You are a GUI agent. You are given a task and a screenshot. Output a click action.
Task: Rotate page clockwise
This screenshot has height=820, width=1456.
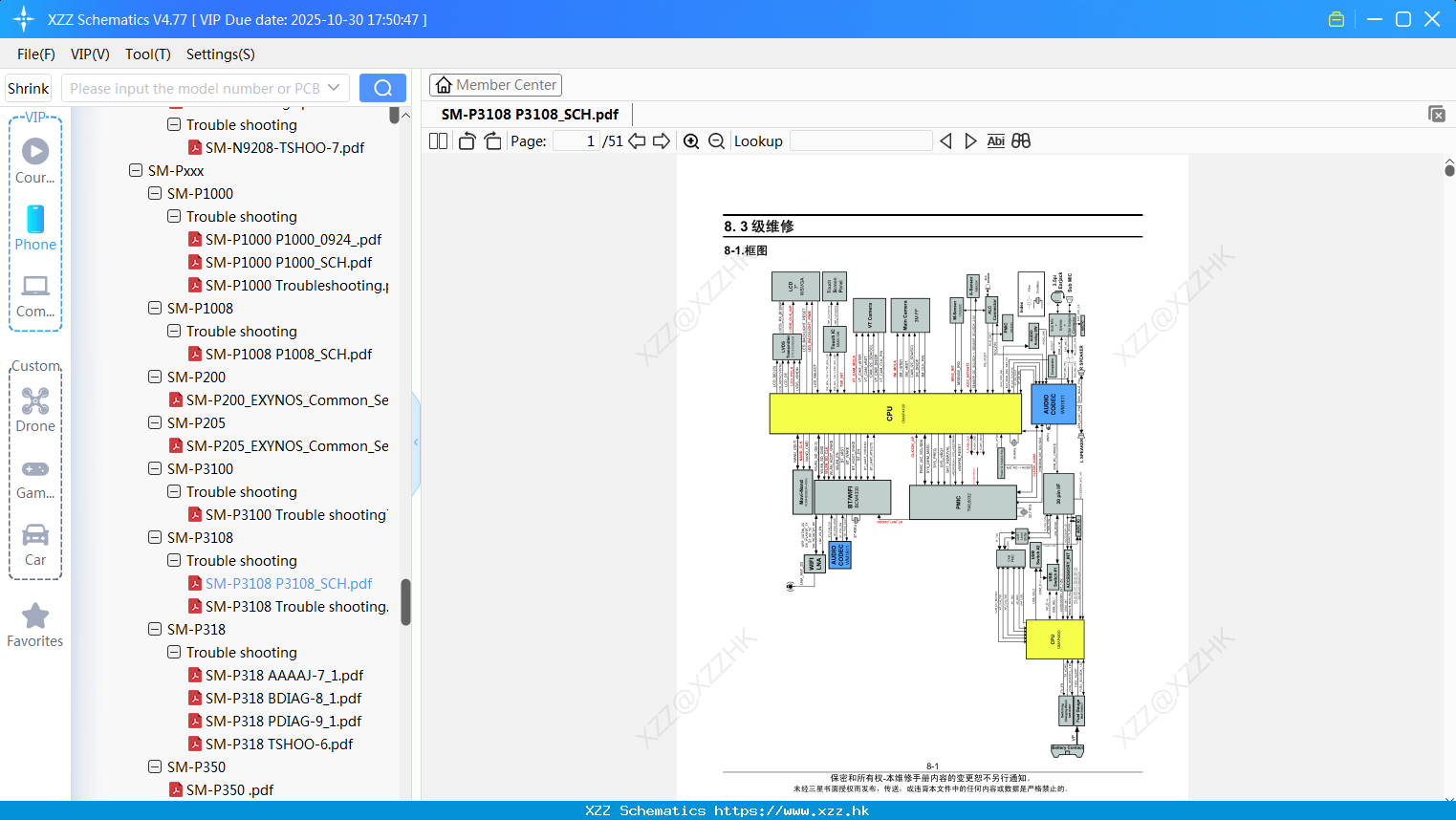click(492, 140)
